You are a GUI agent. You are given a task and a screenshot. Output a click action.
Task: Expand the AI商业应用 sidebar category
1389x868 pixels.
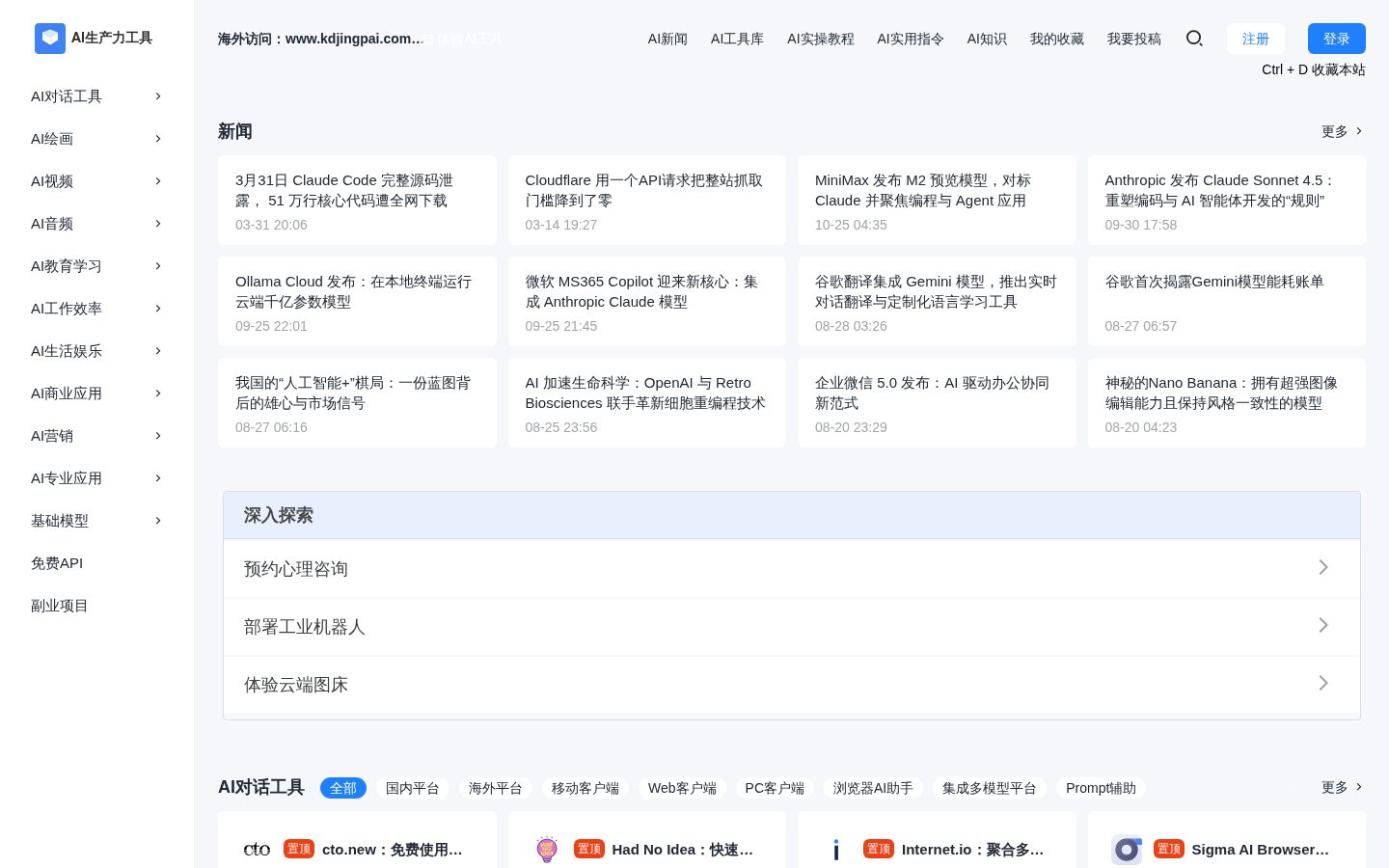96,393
